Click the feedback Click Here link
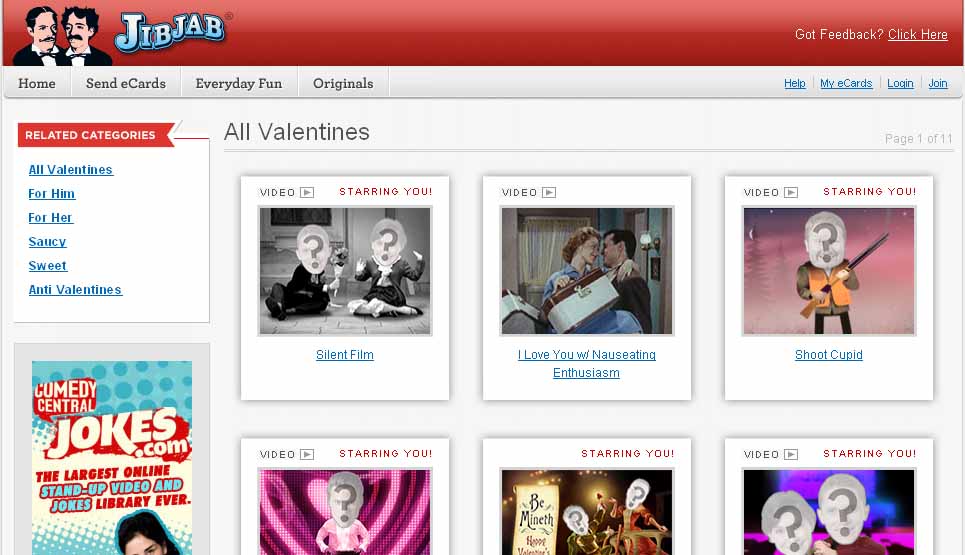This screenshot has width=965, height=555. pyautogui.click(x=918, y=34)
